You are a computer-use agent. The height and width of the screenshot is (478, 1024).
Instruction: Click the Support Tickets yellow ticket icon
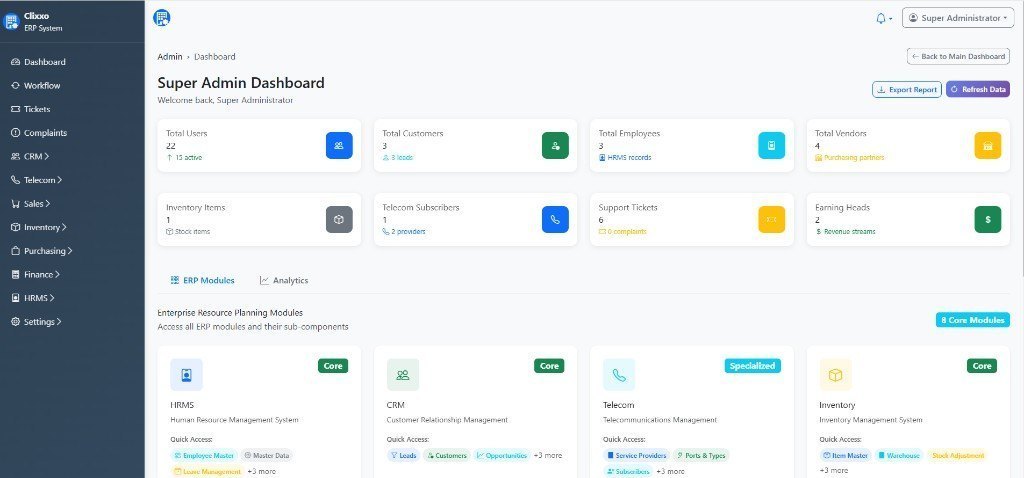771,219
